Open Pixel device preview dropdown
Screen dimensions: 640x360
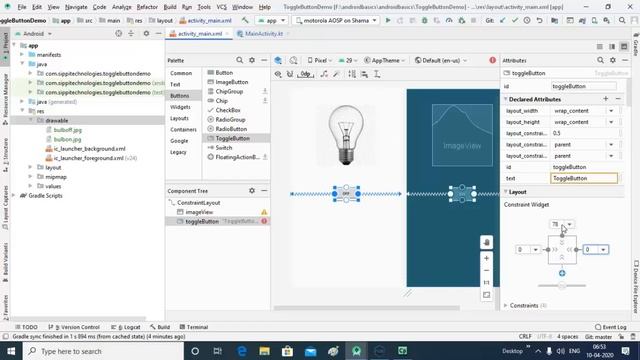[320, 60]
